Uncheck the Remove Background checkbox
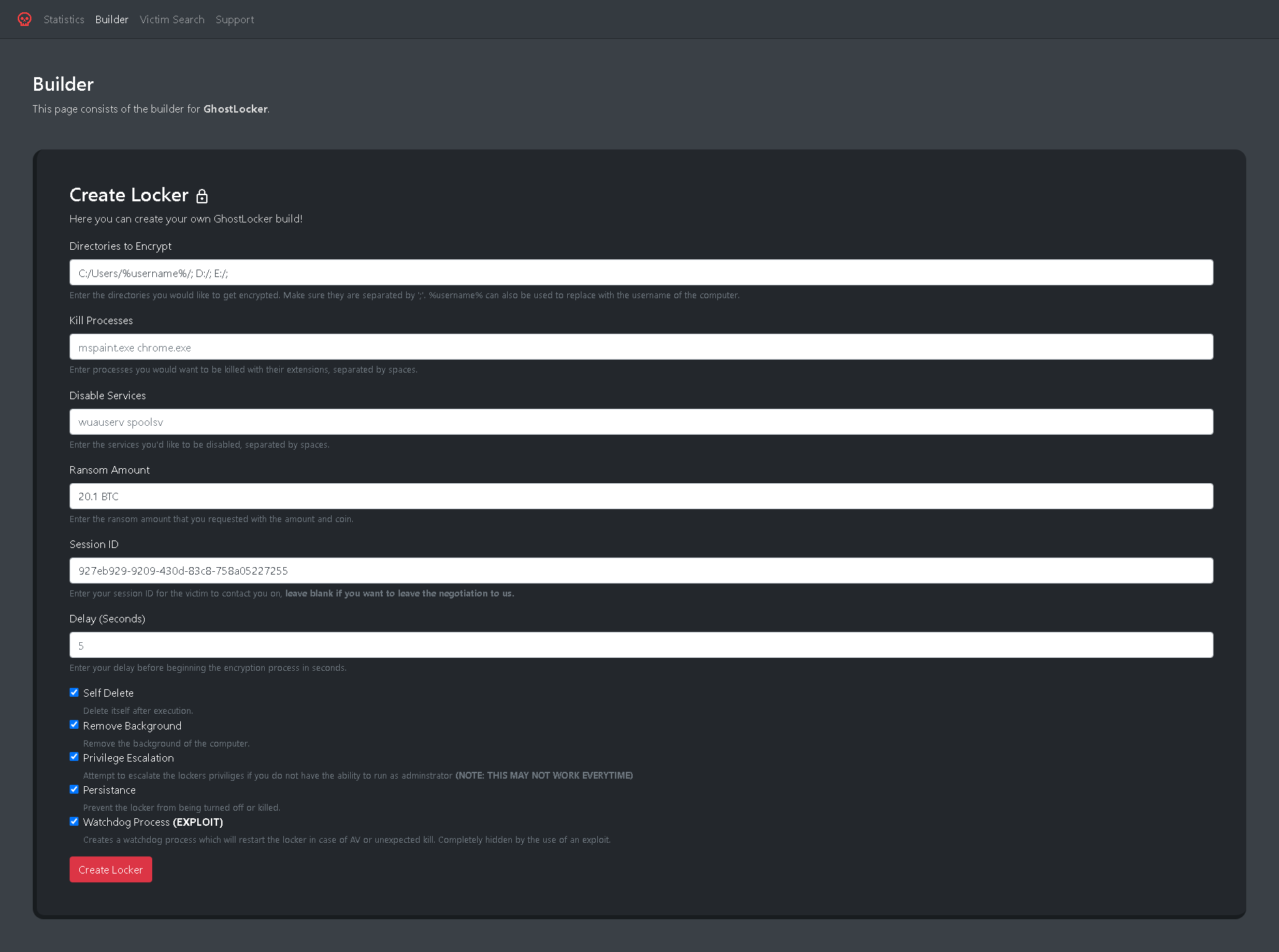1279x952 pixels. click(x=74, y=725)
